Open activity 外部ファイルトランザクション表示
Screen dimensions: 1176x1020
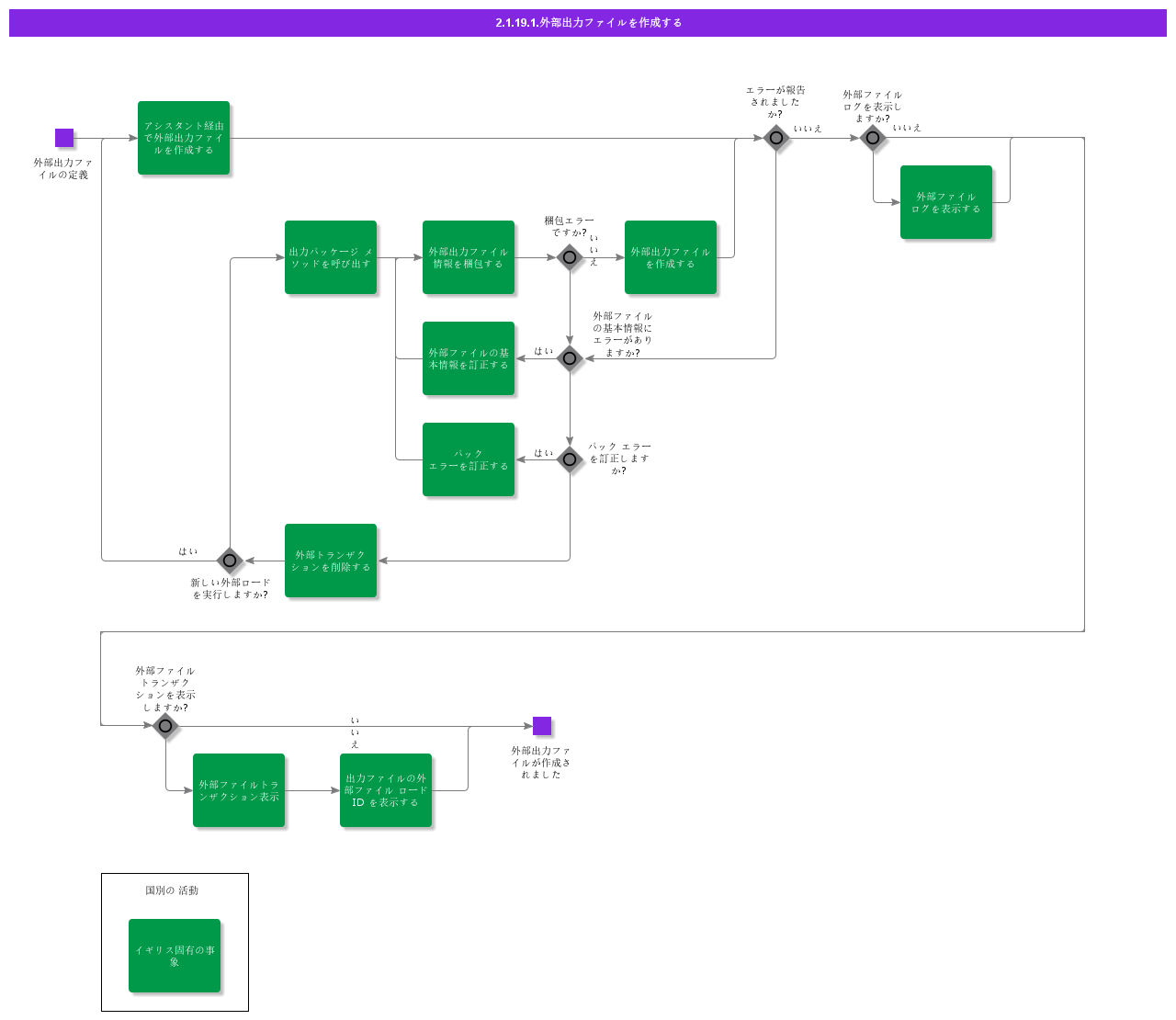(x=239, y=790)
